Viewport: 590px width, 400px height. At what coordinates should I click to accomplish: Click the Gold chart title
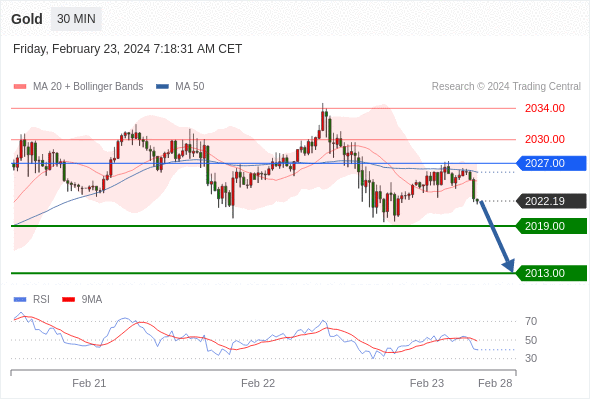27,19
